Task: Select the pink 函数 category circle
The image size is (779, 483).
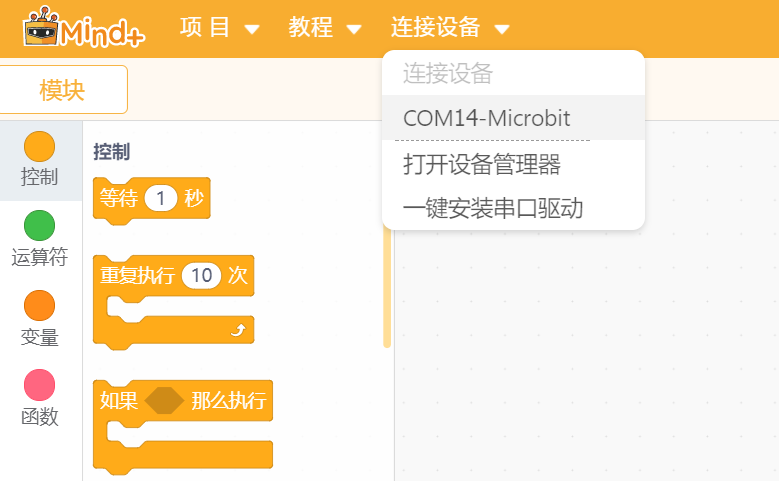Action: point(39,386)
